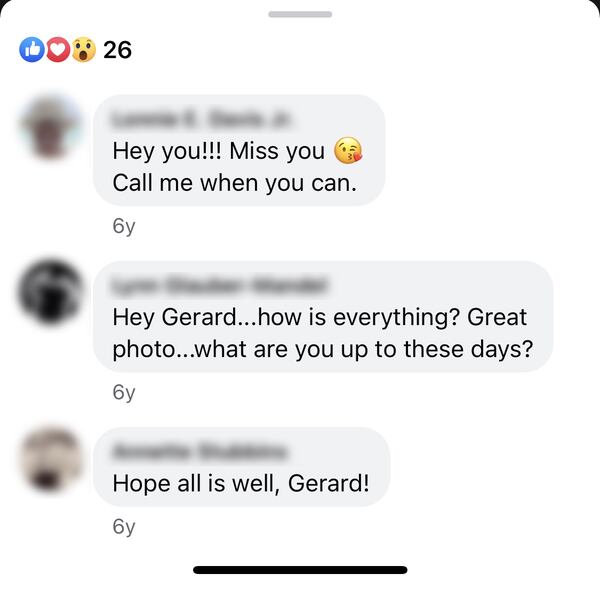Tap the 6y timestamp under "Call me when you can"

(x=124, y=226)
